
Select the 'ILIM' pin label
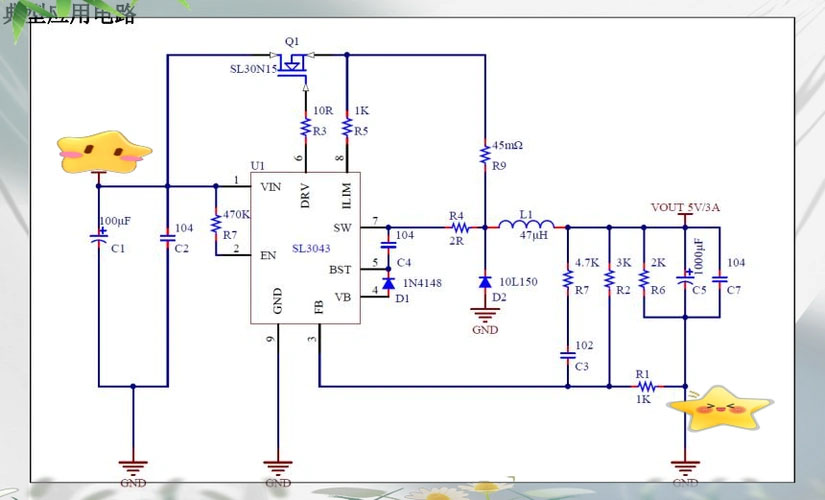coord(346,196)
